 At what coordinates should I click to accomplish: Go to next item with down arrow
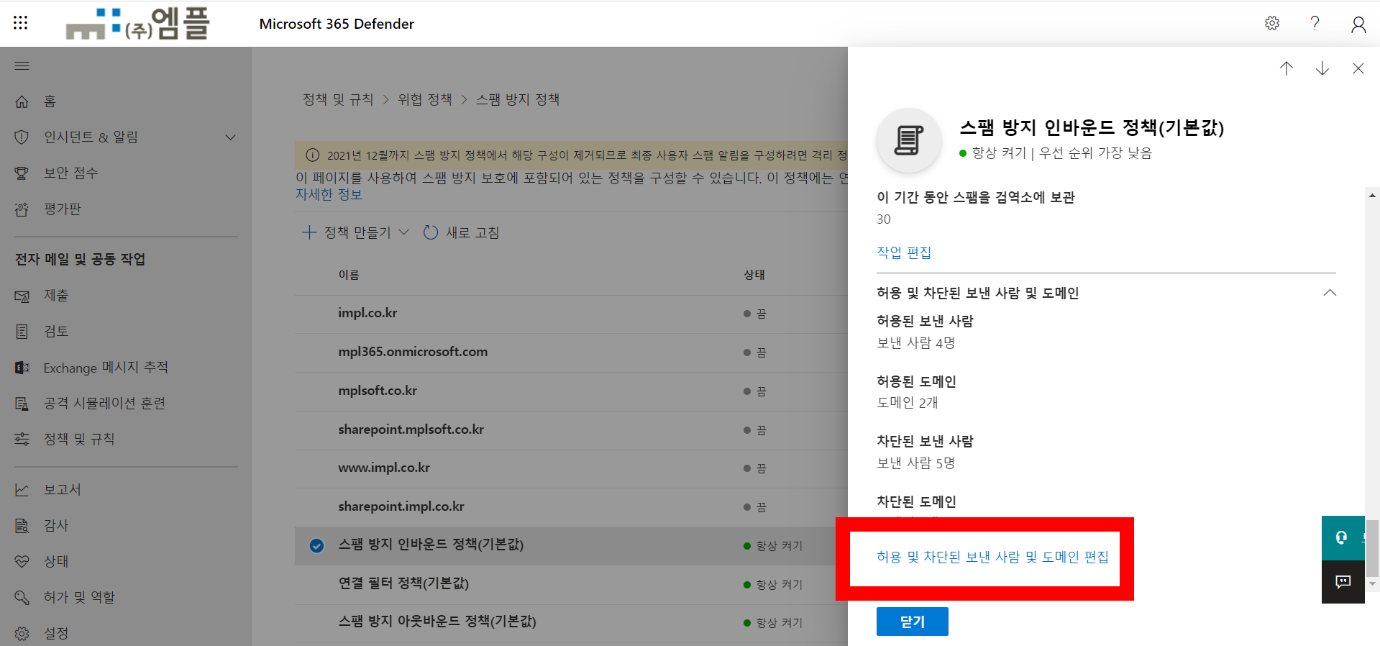[1322, 68]
